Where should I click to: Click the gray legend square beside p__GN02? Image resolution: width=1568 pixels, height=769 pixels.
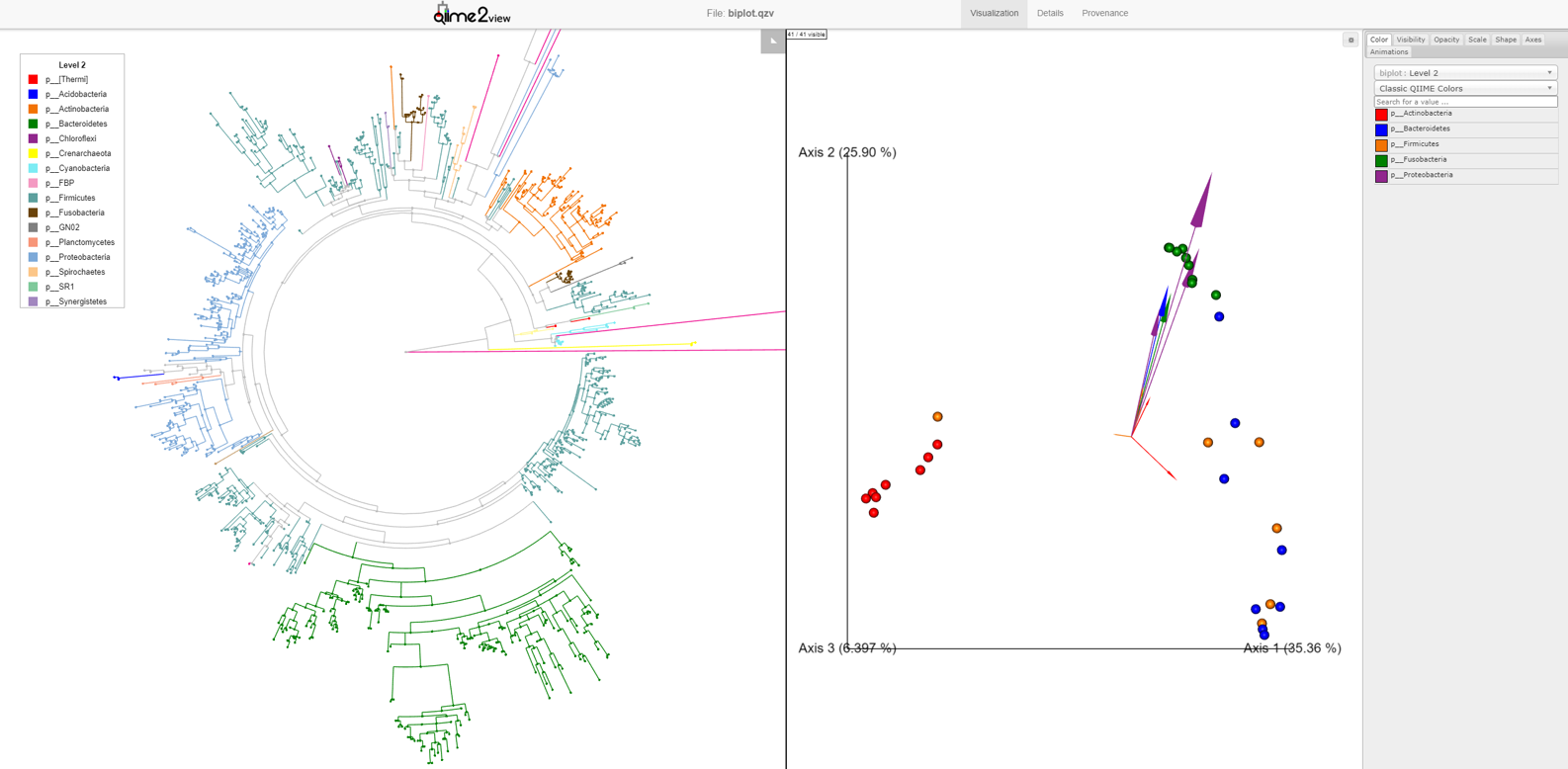pos(33,227)
